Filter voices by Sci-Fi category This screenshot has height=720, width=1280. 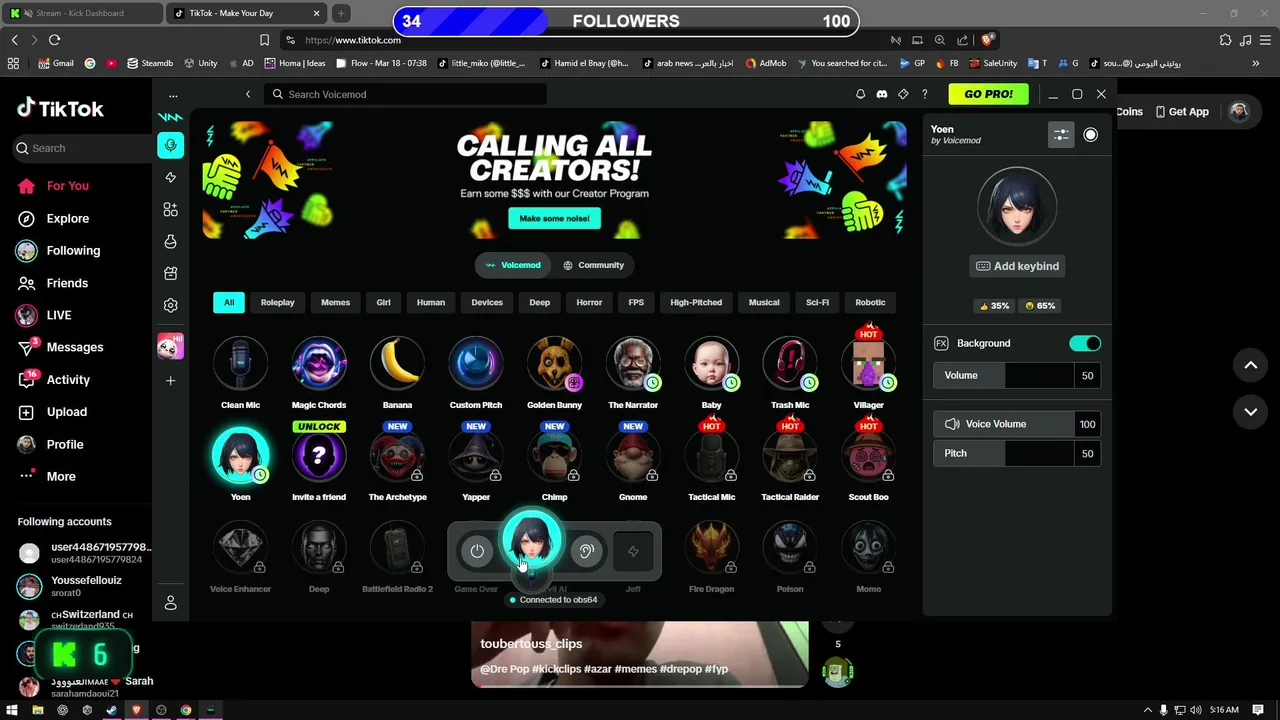[817, 302]
